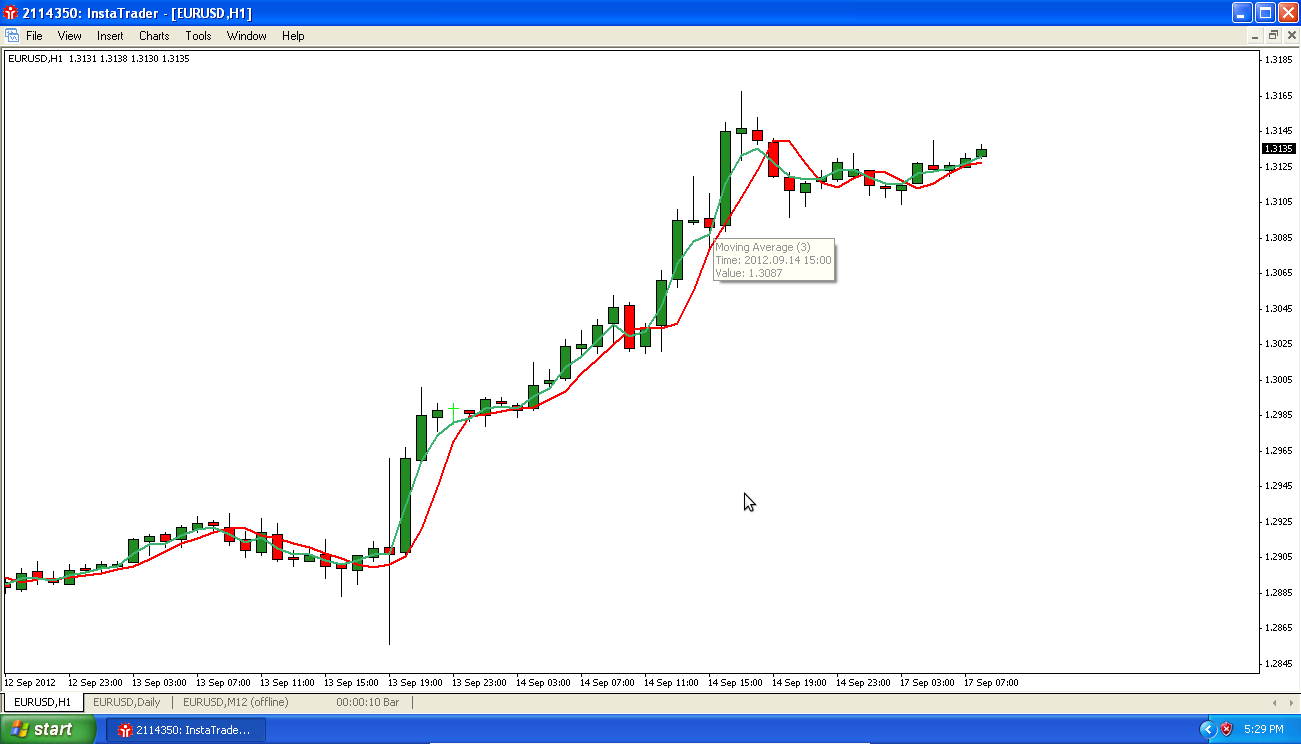Switch to the EURUSD,M12 (offline) tab

coord(236,702)
